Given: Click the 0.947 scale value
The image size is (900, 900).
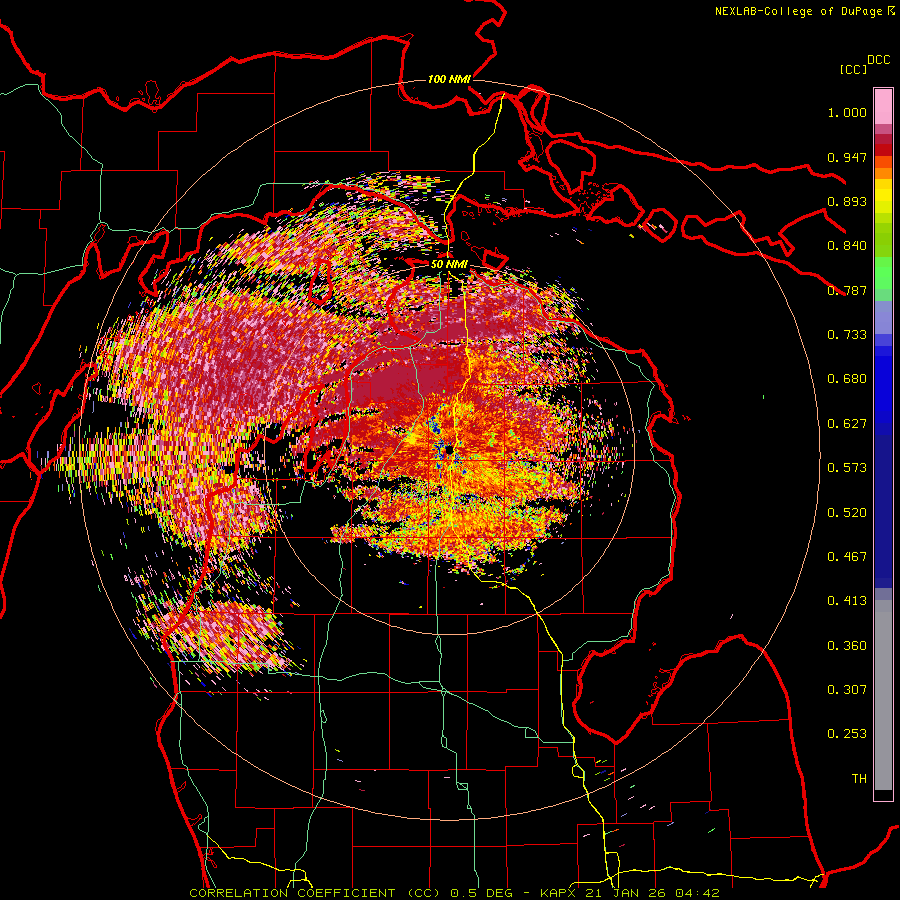Looking at the screenshot, I should pos(847,157).
